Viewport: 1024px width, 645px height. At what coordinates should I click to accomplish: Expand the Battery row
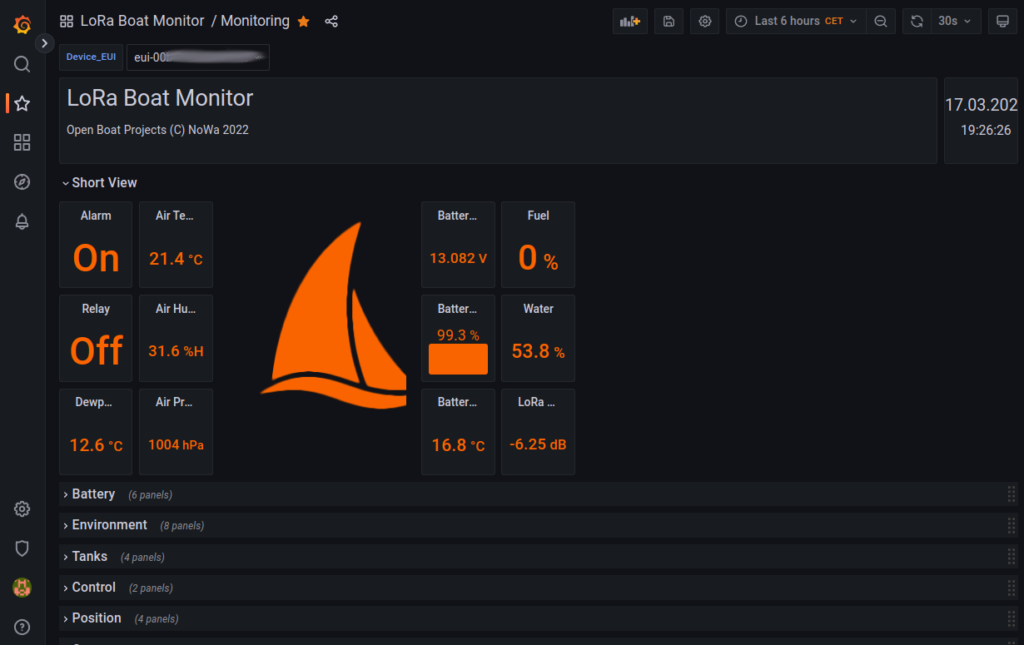pos(92,493)
